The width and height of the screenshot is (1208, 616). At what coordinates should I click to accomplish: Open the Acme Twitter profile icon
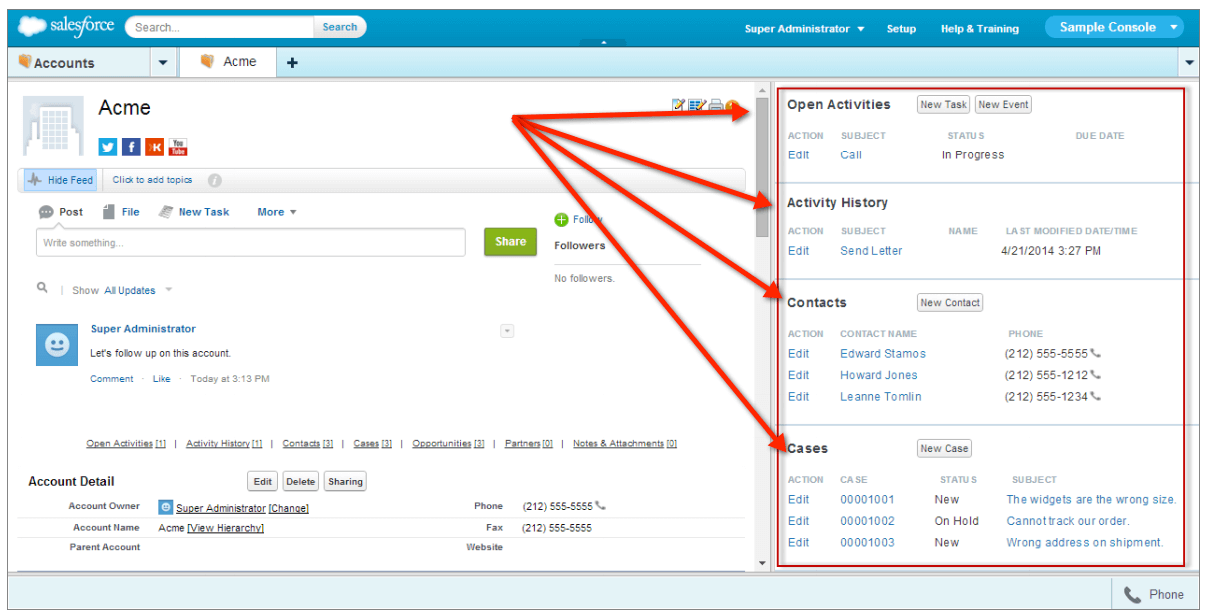point(108,147)
